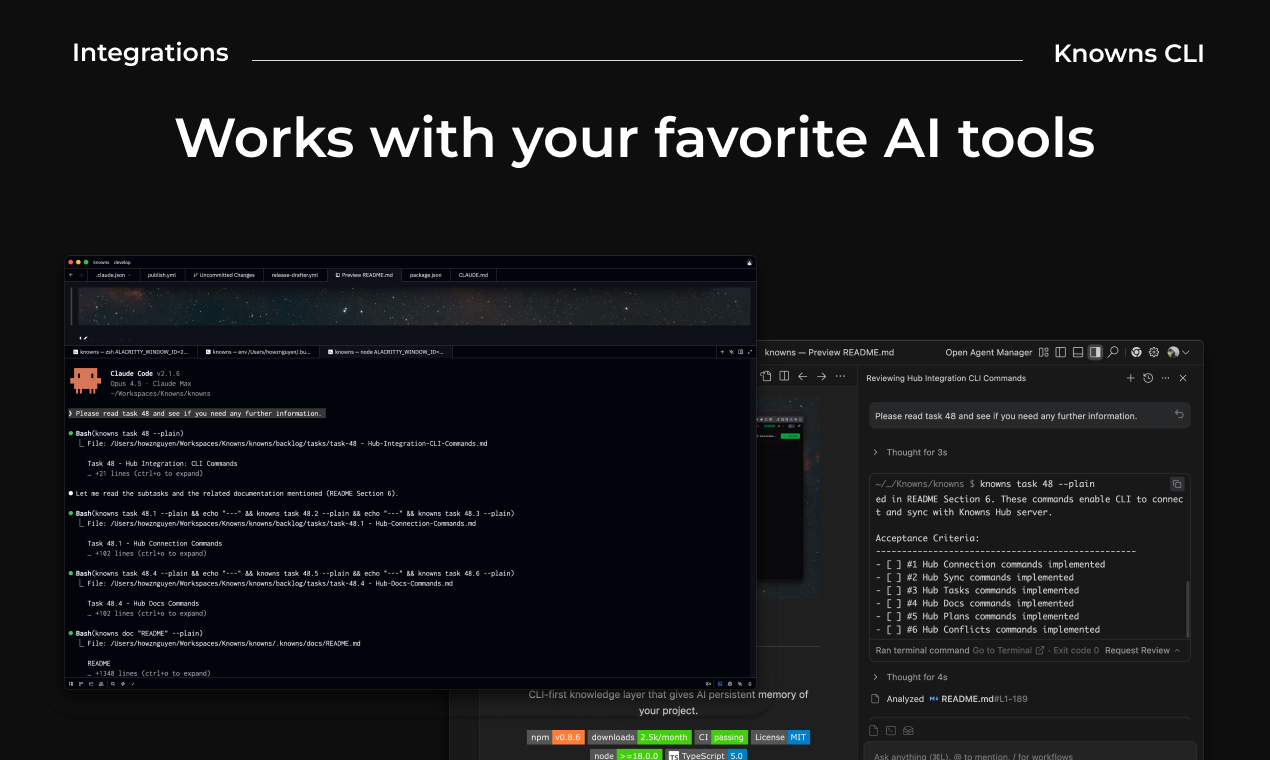Close the Reviewing Hub Integration chat panel
Screen dimensions: 1270x760
pos(1183,378)
